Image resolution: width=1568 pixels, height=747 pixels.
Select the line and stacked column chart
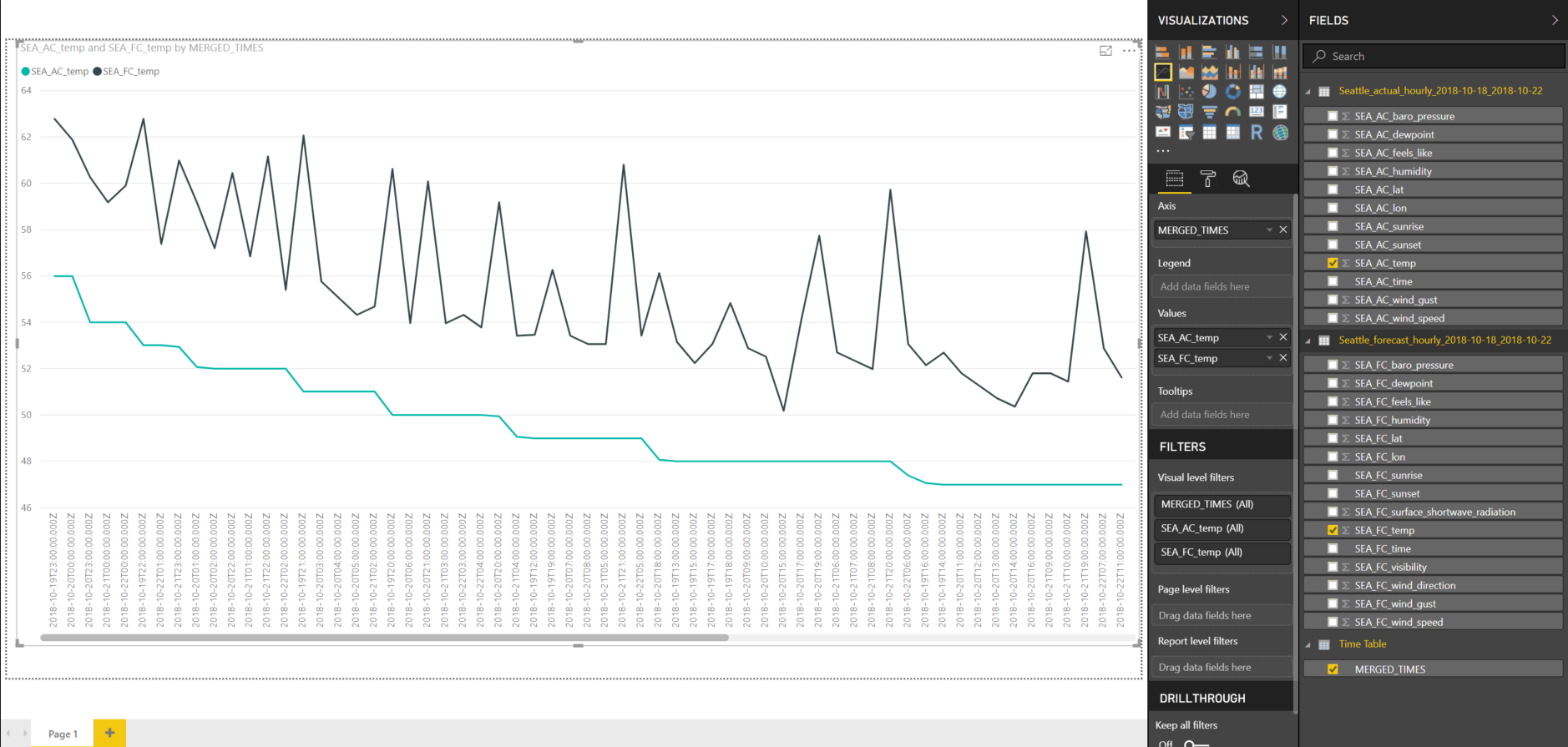pos(1233,72)
